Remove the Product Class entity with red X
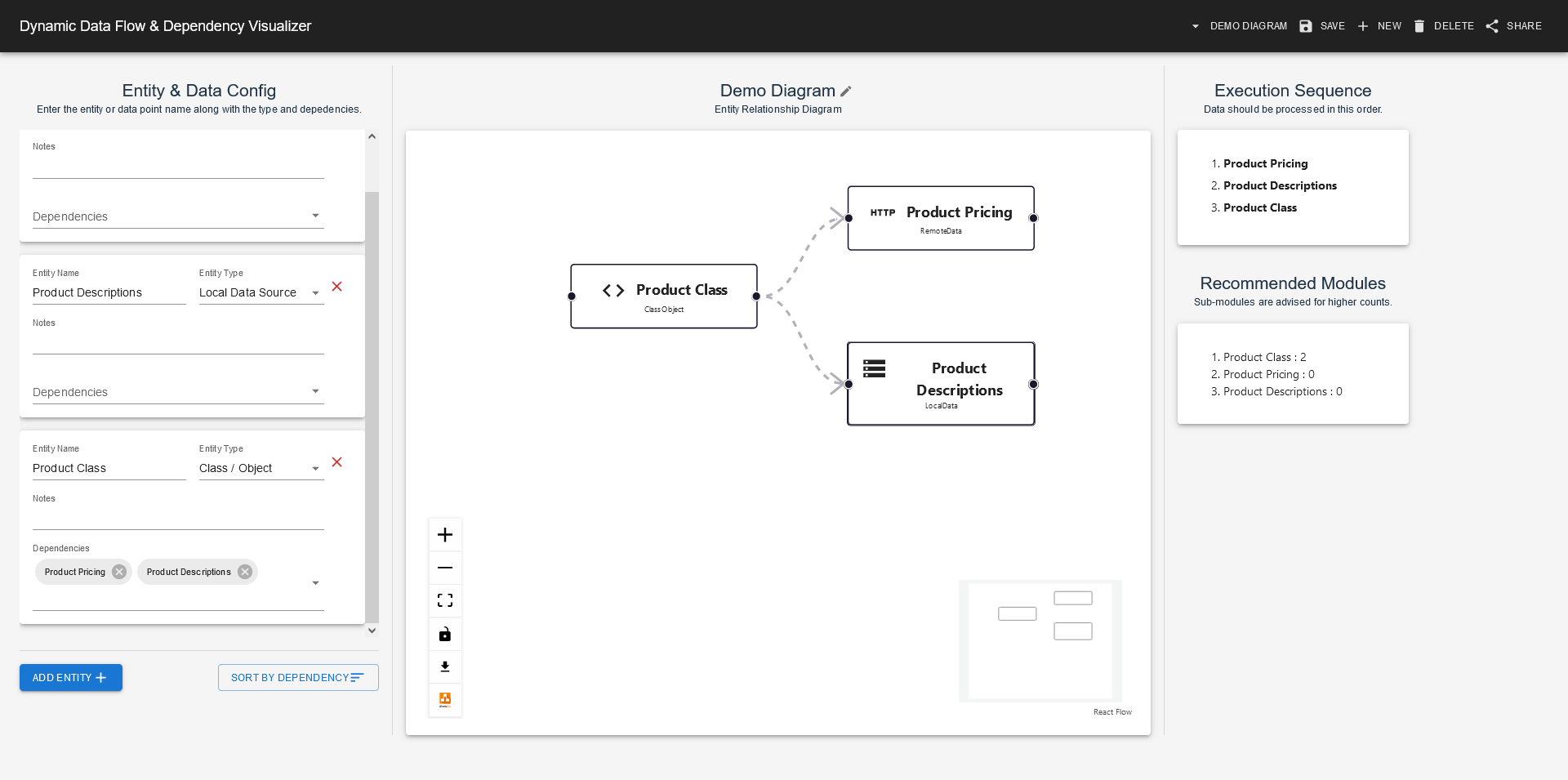Viewport: 1568px width, 780px height. [337, 462]
